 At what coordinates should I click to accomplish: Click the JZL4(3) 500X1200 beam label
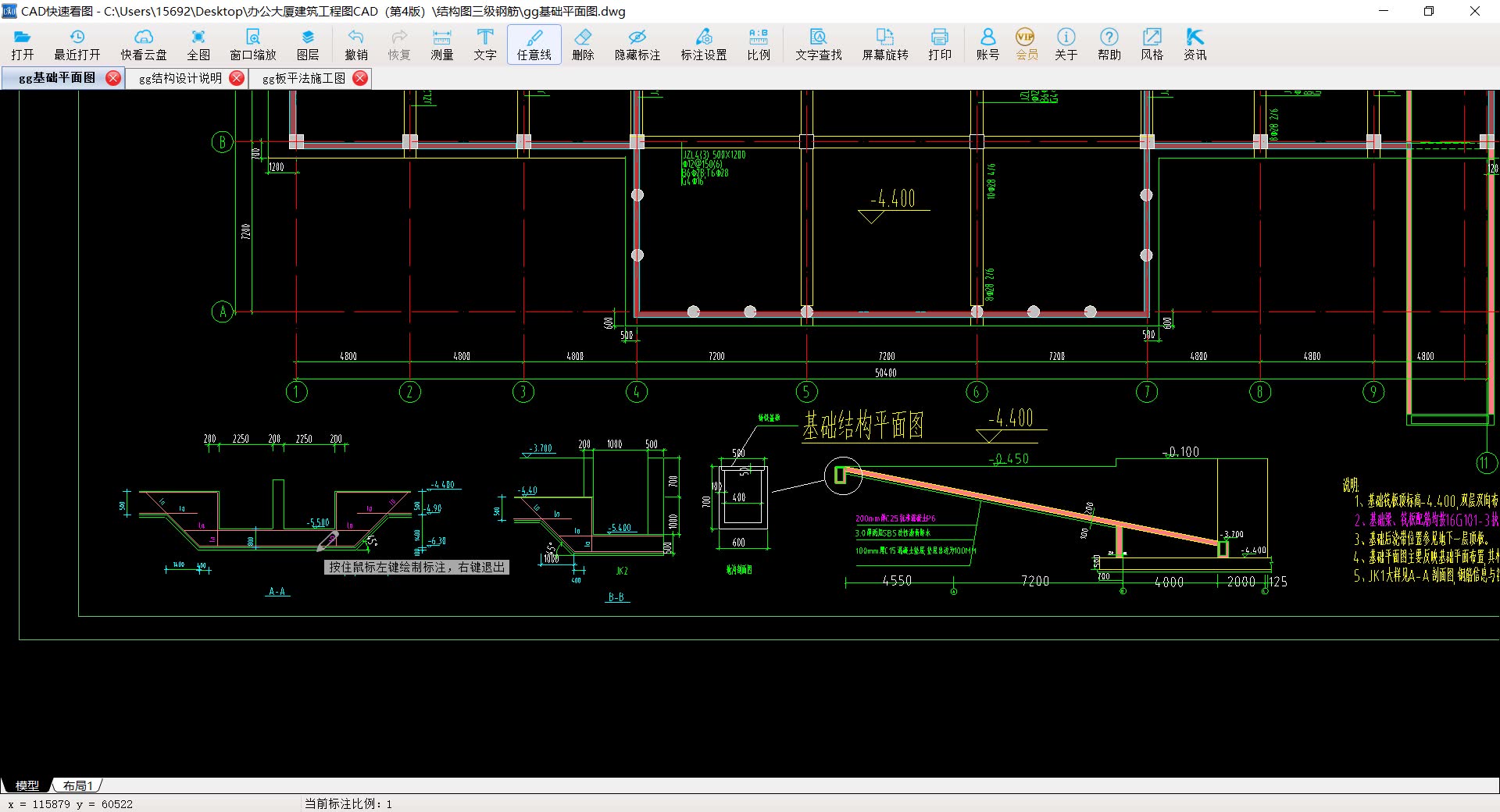click(714, 155)
